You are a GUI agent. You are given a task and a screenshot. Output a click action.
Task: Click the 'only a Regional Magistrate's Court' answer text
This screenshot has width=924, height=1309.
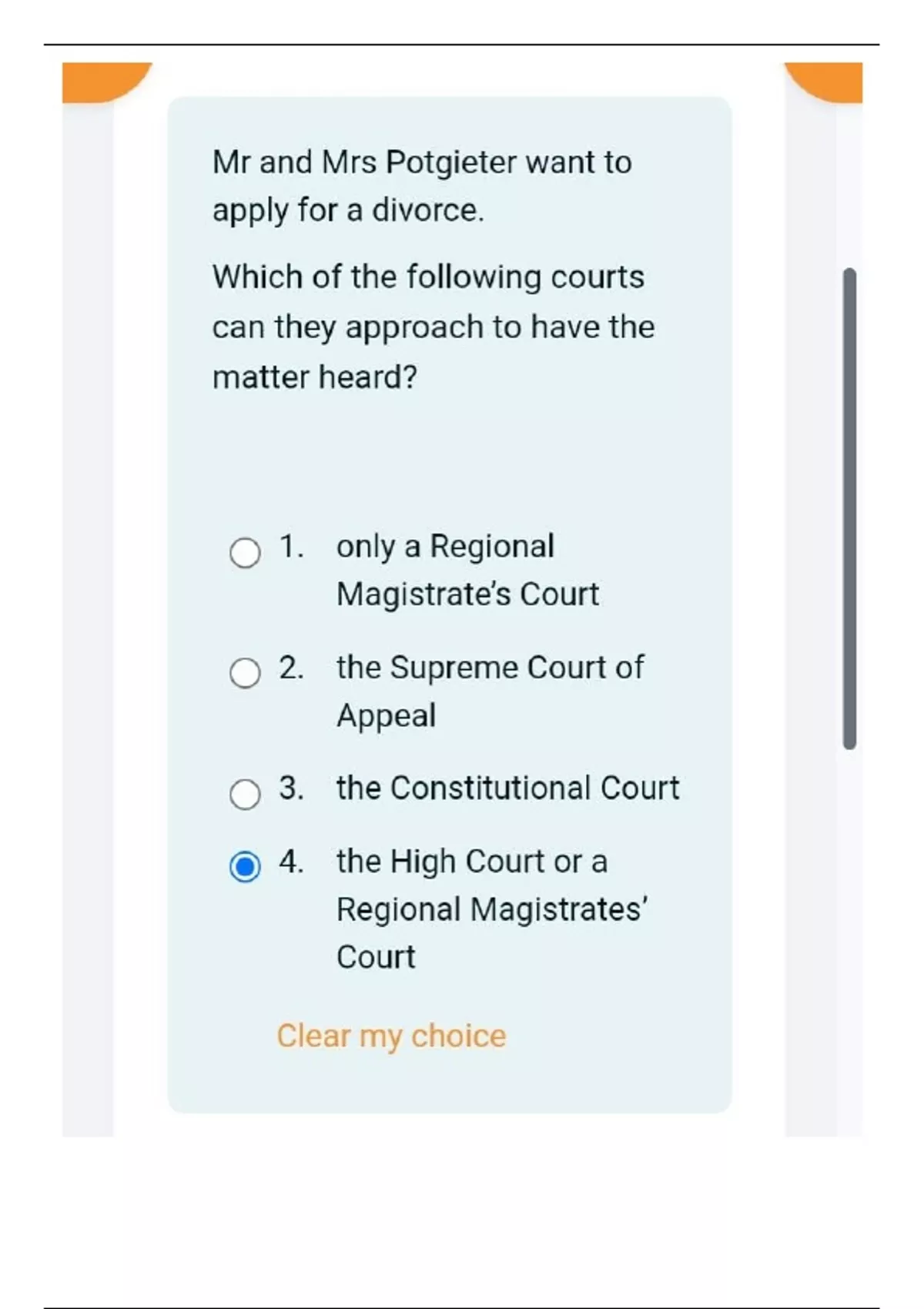[x=467, y=570]
